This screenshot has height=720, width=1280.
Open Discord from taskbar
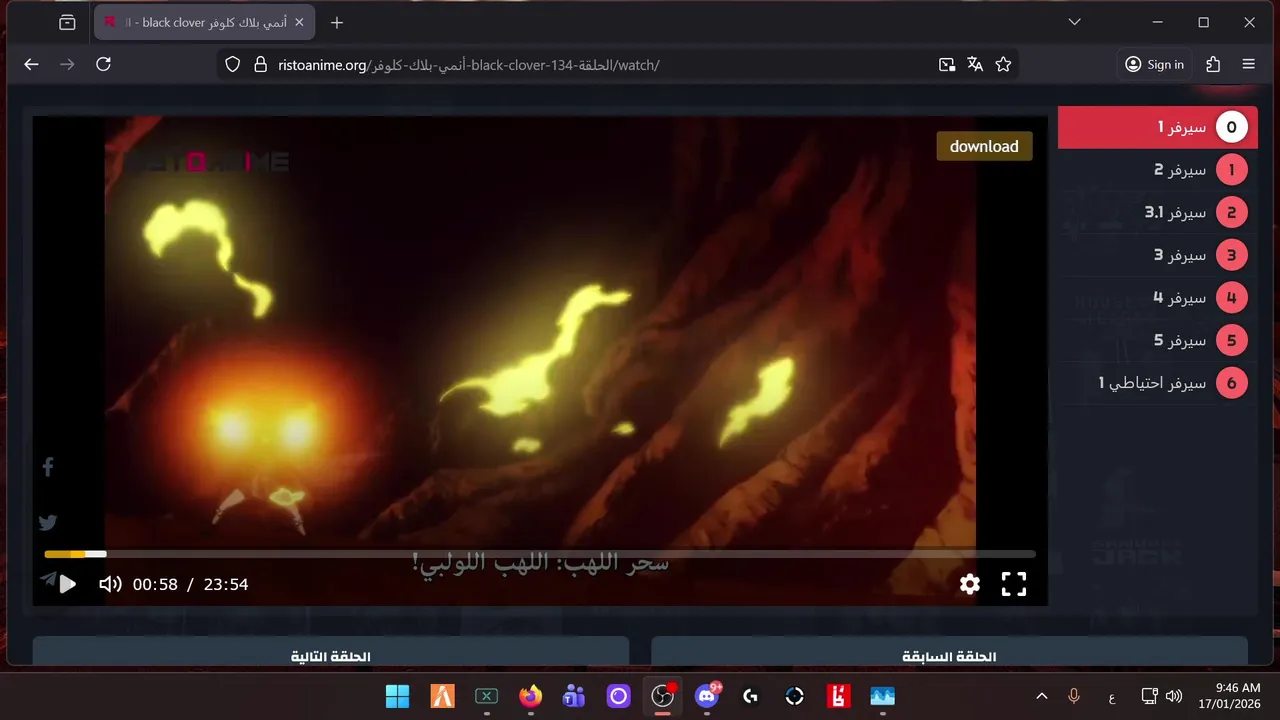pos(707,696)
